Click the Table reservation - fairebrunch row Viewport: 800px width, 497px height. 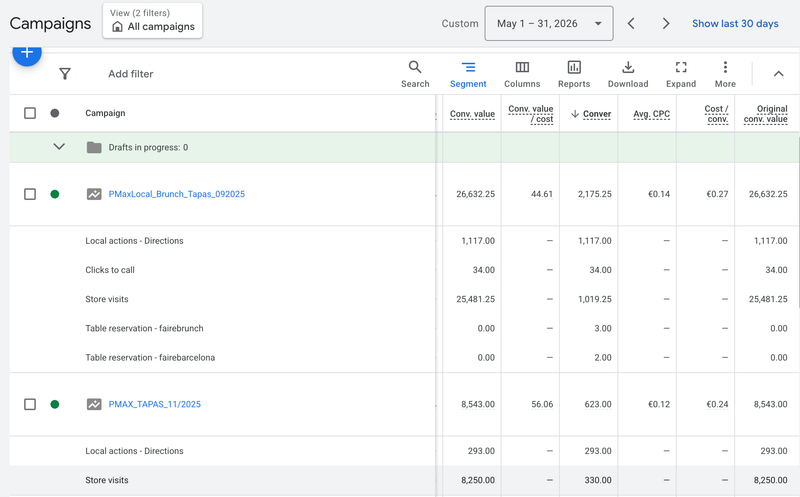(x=144, y=328)
